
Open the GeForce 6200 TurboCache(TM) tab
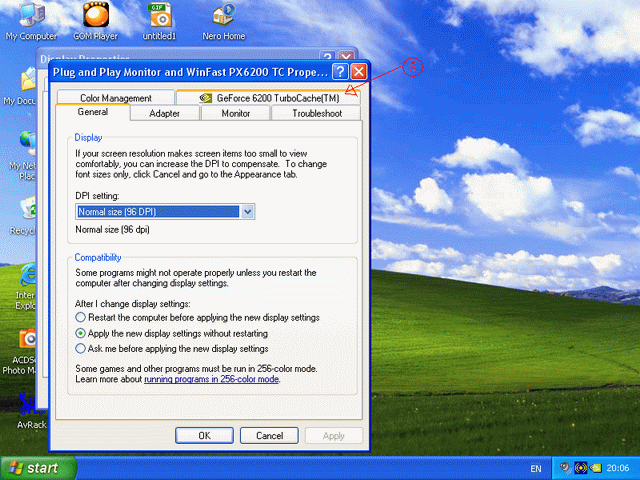(x=269, y=98)
